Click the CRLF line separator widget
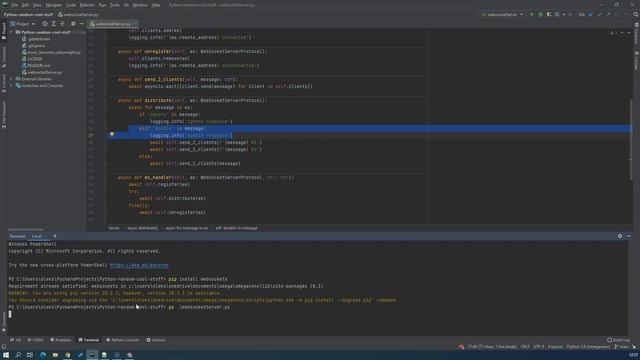The height and width of the screenshot is (360, 640). [525, 347]
